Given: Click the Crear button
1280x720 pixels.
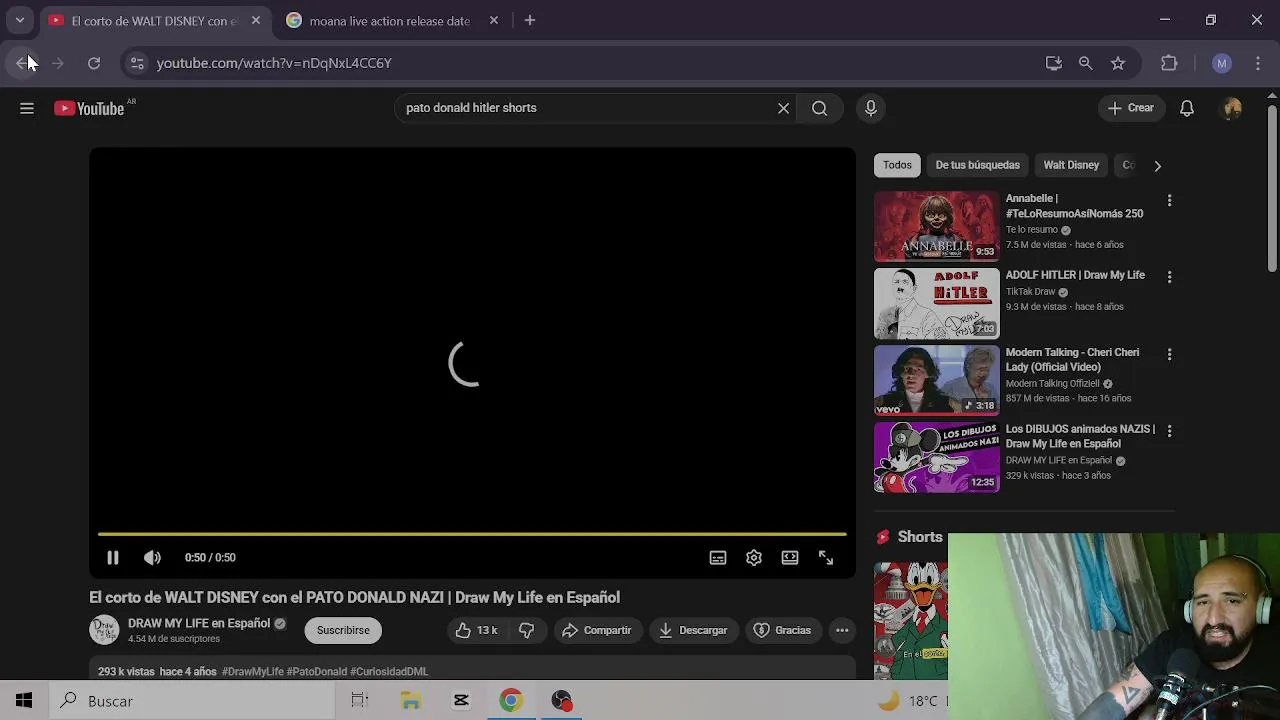Looking at the screenshot, I should pos(1130,108).
